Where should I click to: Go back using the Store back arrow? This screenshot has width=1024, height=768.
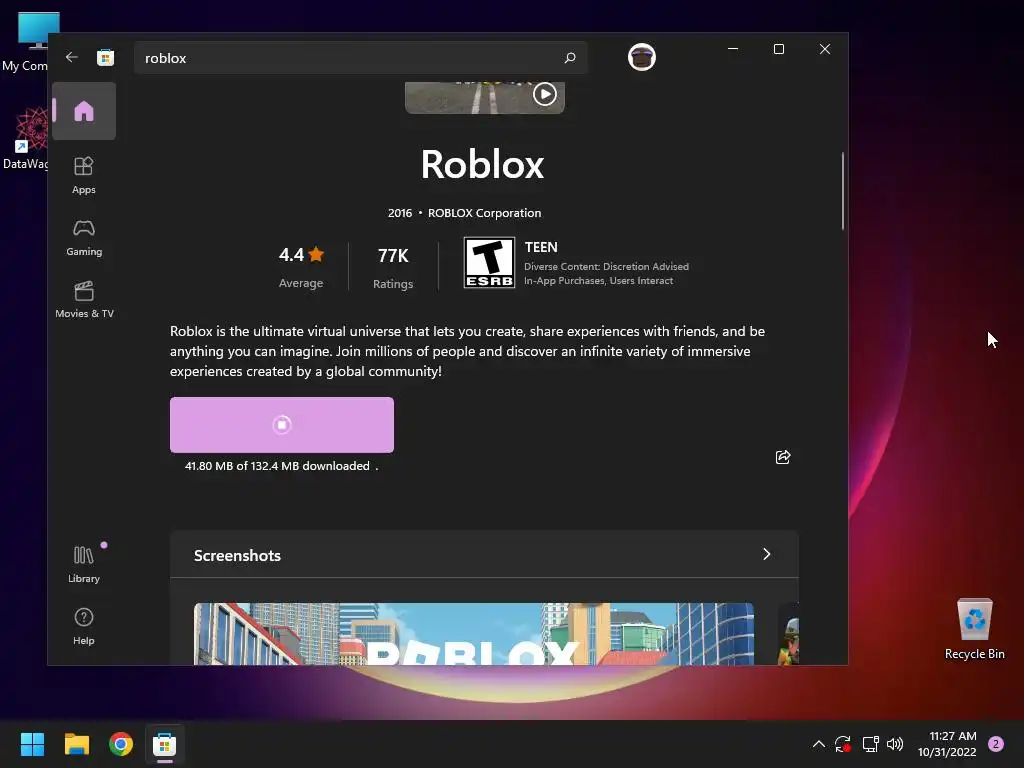pyautogui.click(x=72, y=57)
